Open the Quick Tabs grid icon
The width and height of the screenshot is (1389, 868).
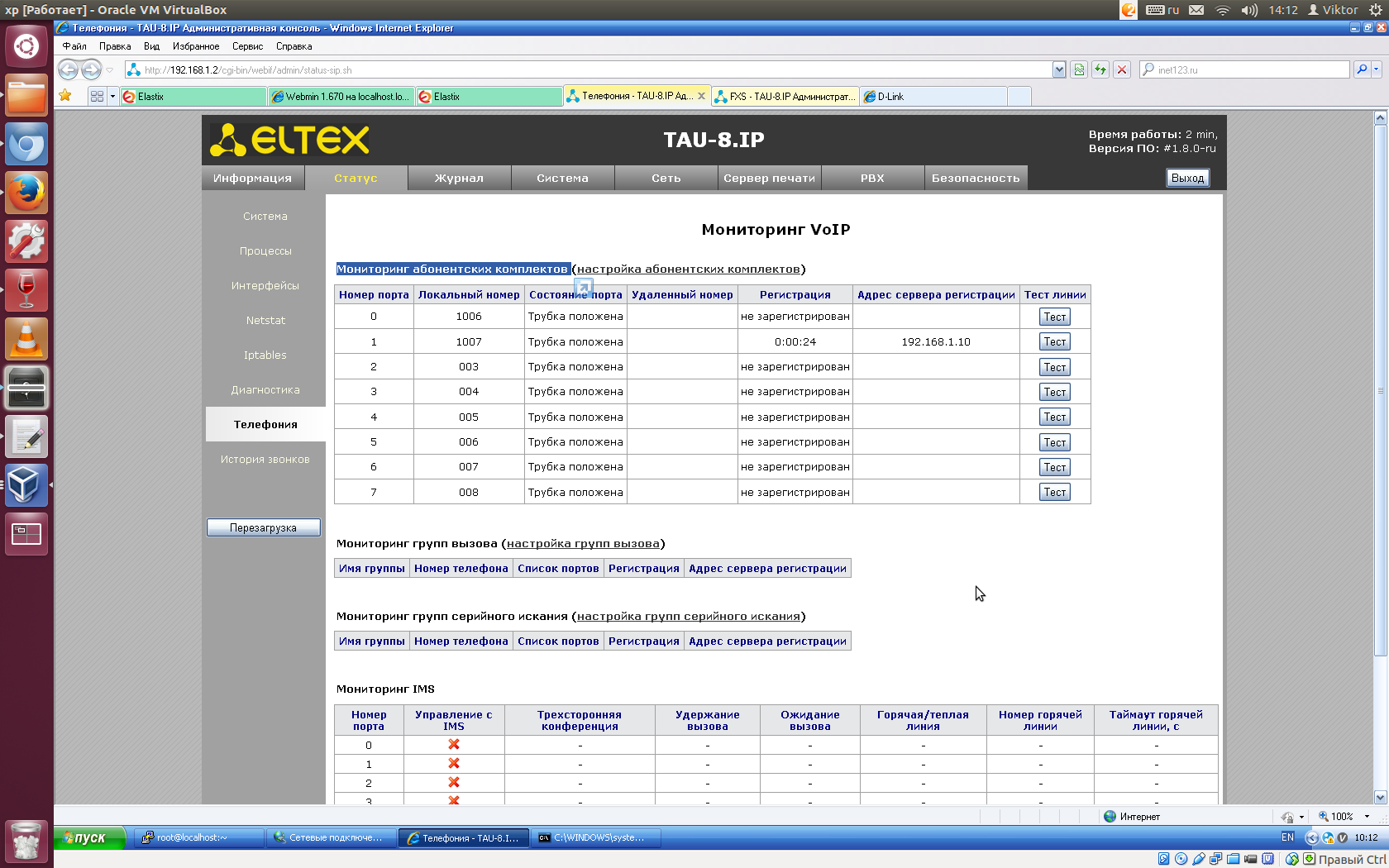coord(98,97)
